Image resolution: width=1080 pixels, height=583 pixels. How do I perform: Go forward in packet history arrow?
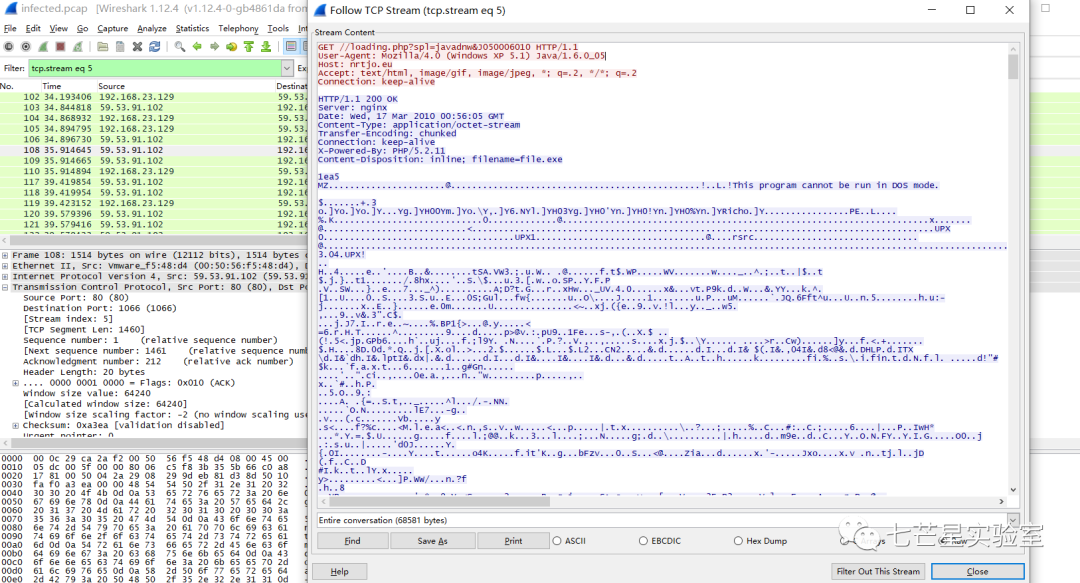214,46
